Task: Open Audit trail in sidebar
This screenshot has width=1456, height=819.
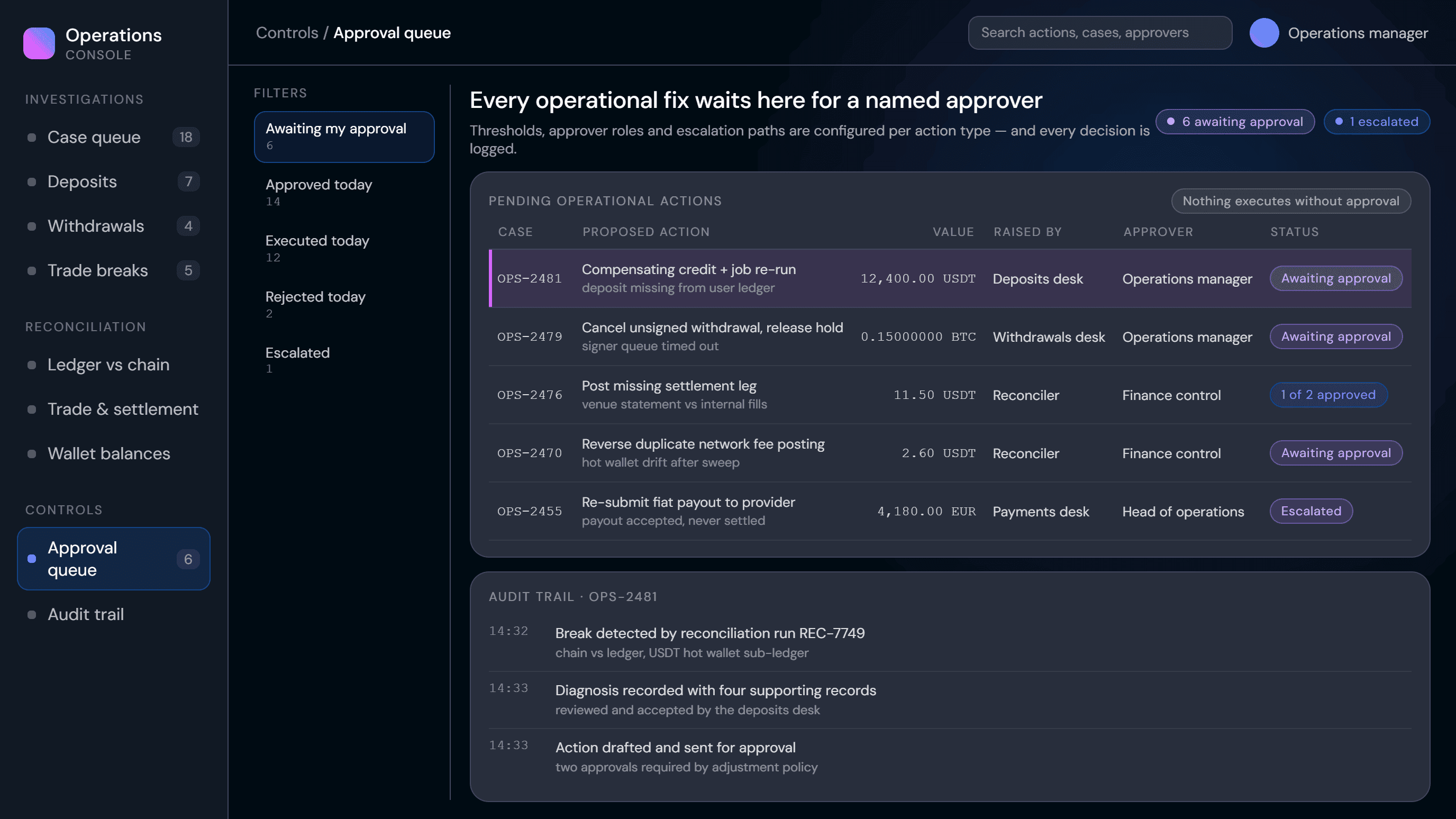Action: [114, 614]
